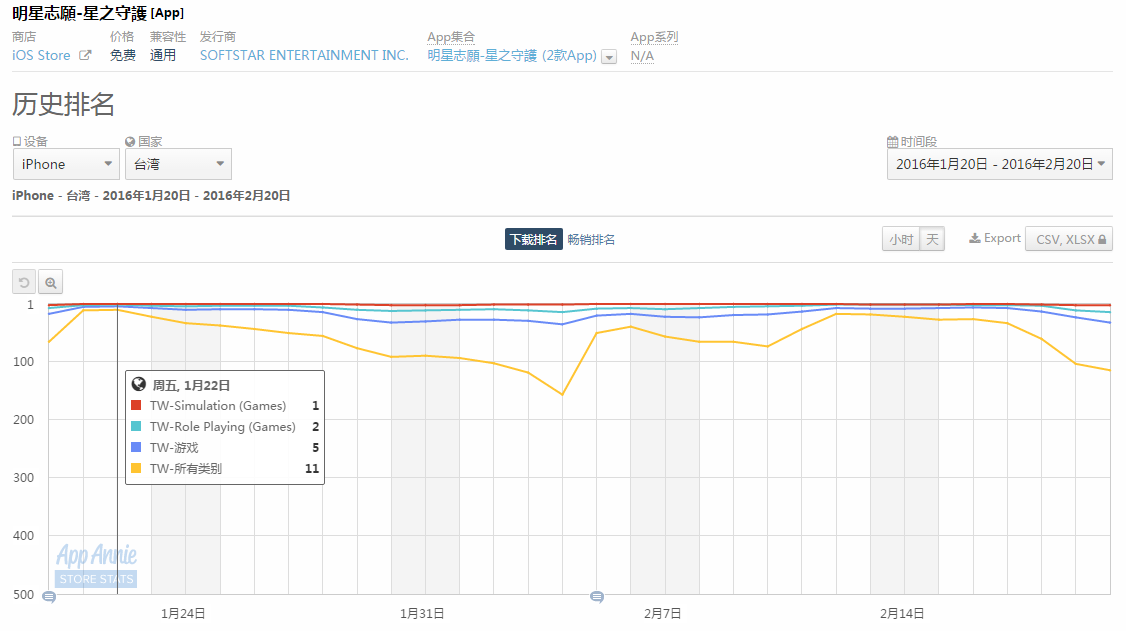Click the Export button label

pos(1002,238)
